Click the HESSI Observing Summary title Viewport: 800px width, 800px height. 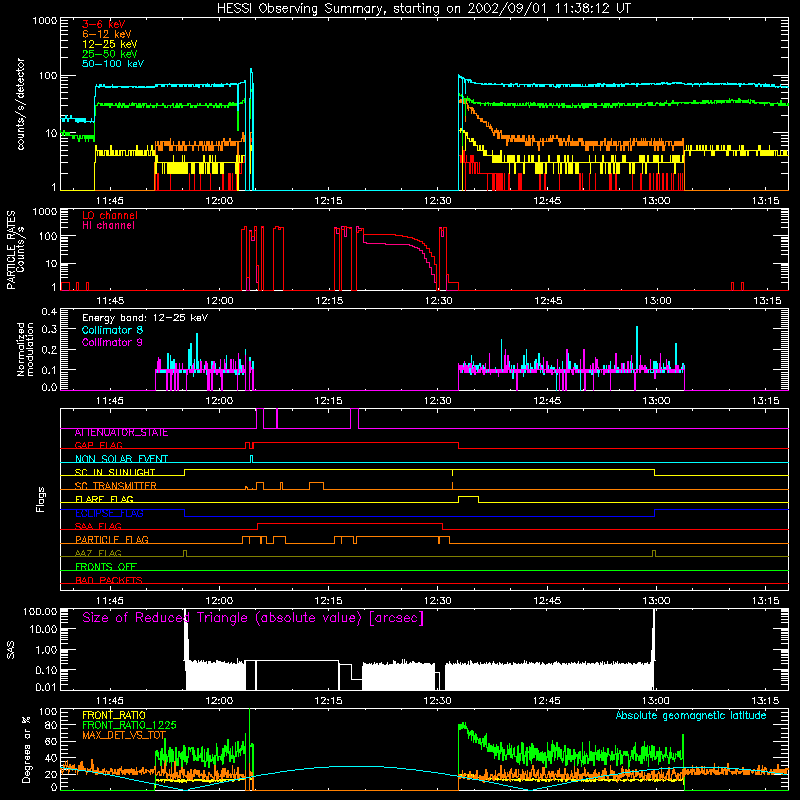(x=423, y=9)
